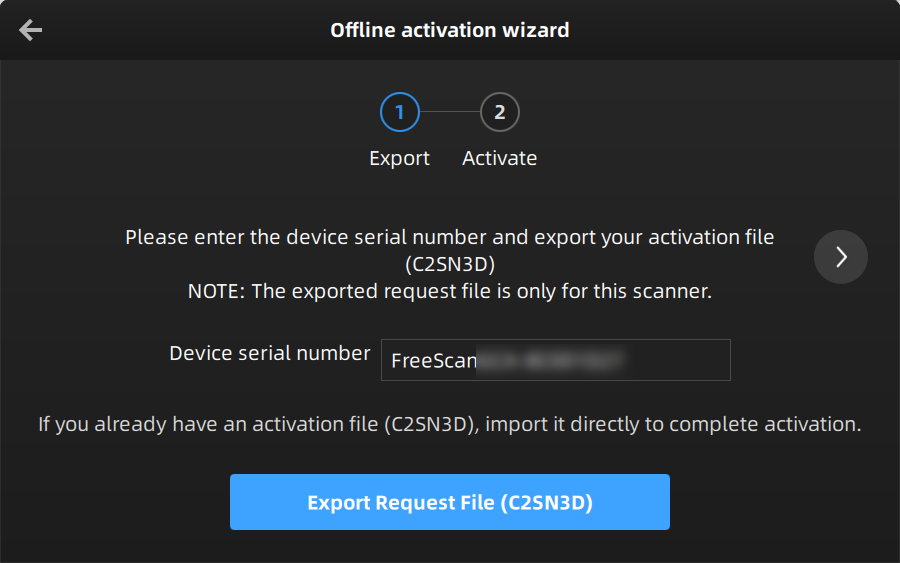Switch to the Activate step label
Image resolution: width=900 pixels, height=563 pixels.
pos(500,158)
